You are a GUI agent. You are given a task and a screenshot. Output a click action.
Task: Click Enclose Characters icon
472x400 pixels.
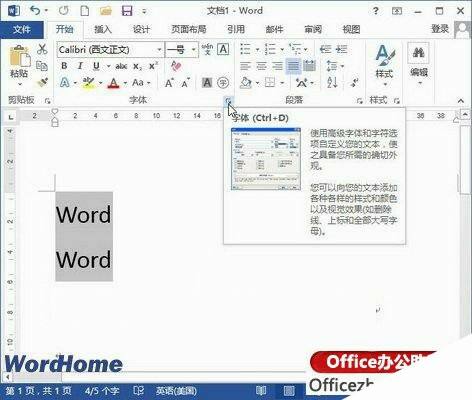(x=223, y=82)
